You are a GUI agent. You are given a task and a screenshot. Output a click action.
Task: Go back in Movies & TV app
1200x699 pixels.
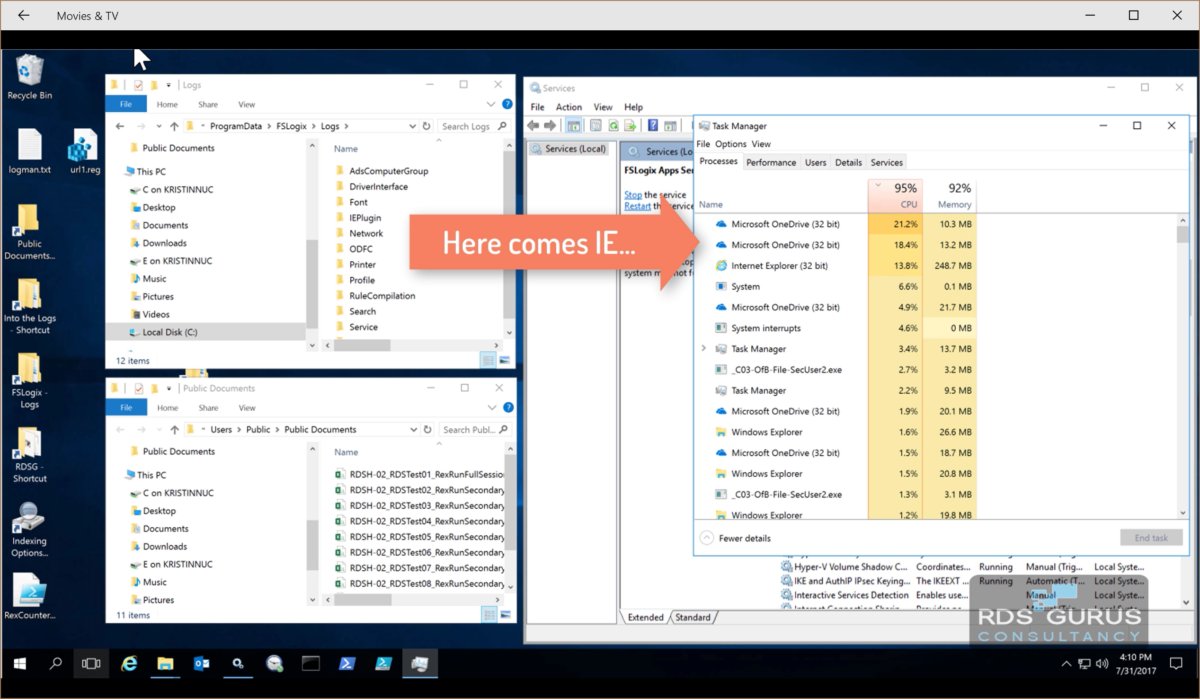click(x=23, y=15)
